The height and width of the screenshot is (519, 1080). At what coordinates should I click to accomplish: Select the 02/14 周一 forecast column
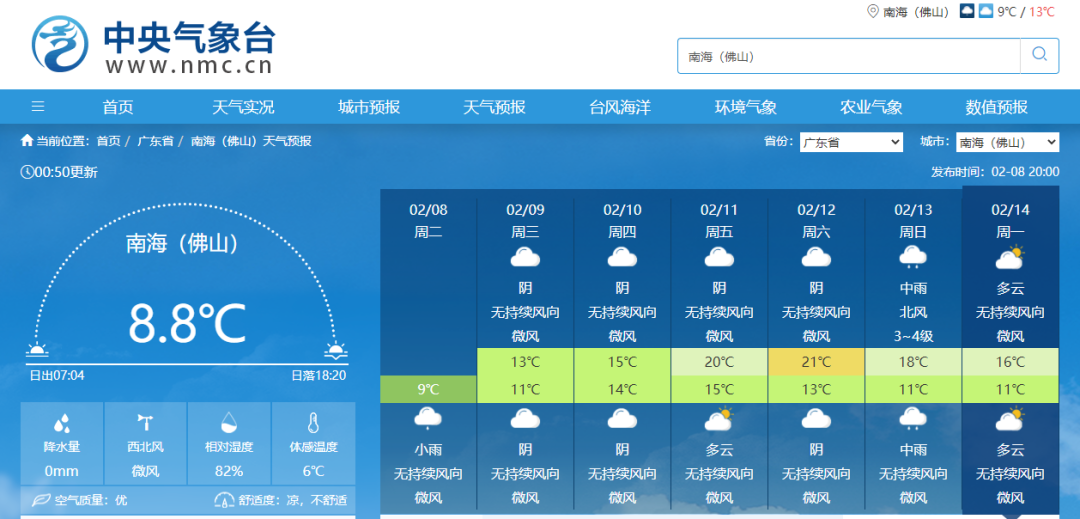pos(1010,221)
